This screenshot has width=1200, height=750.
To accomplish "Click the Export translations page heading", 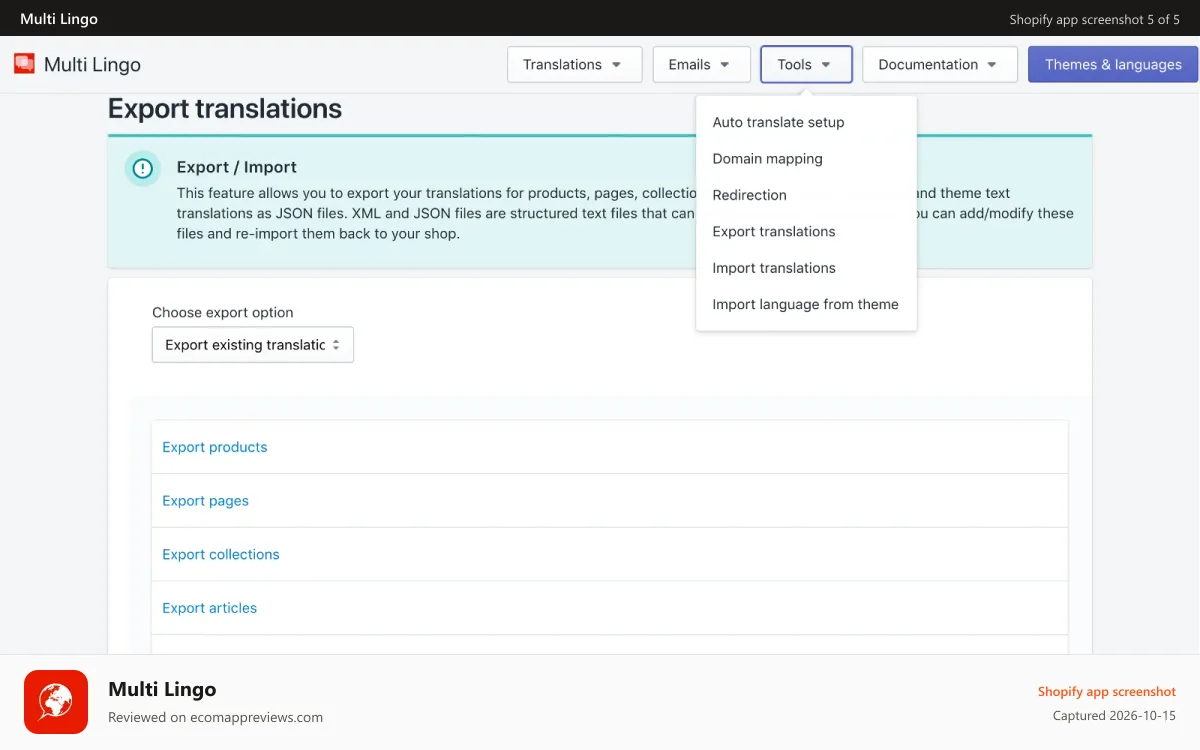I will pos(225,109).
